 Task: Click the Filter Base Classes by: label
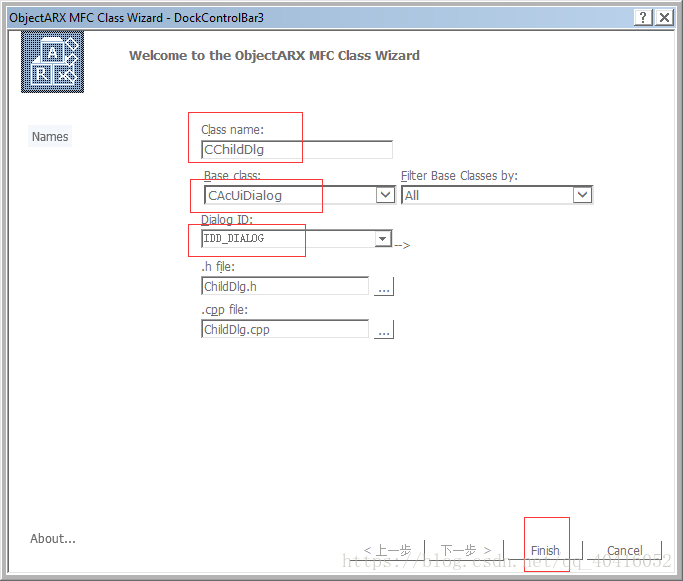point(459,176)
